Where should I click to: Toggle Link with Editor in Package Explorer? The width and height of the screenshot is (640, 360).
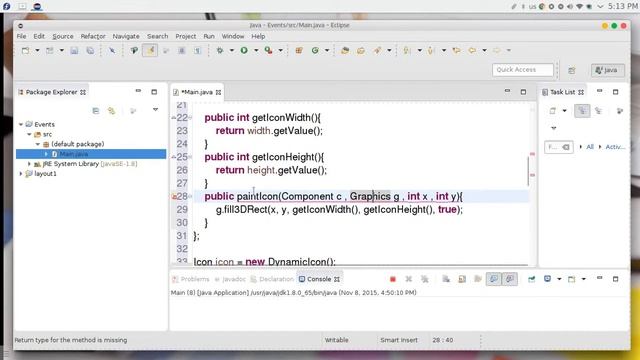[111, 111]
